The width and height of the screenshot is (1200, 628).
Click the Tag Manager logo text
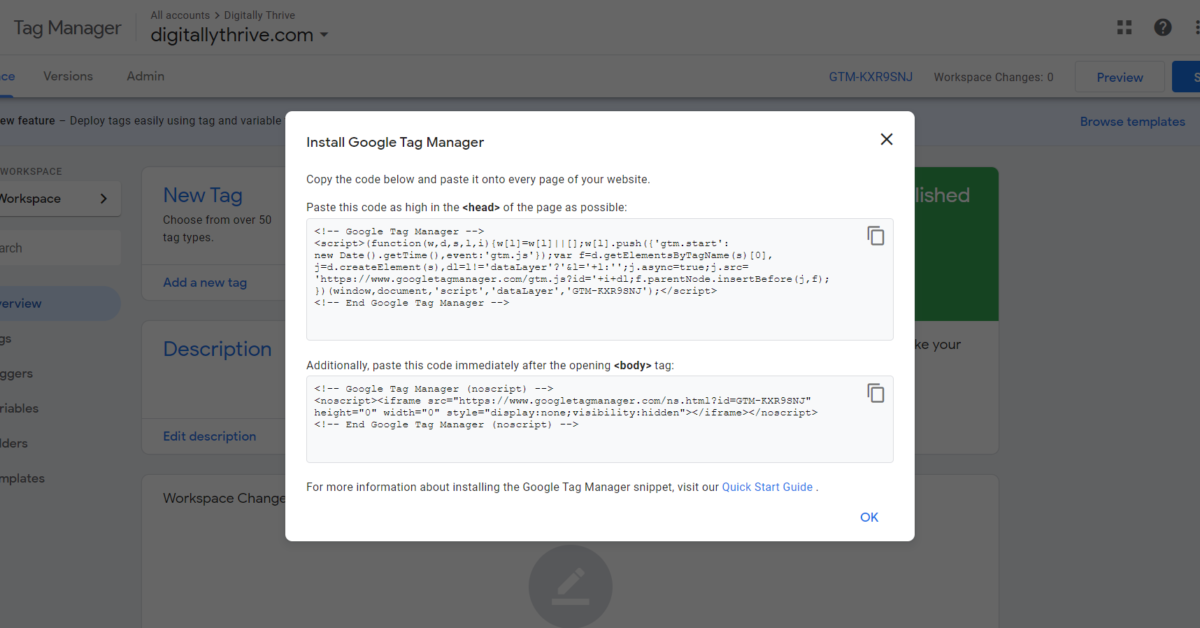67,28
